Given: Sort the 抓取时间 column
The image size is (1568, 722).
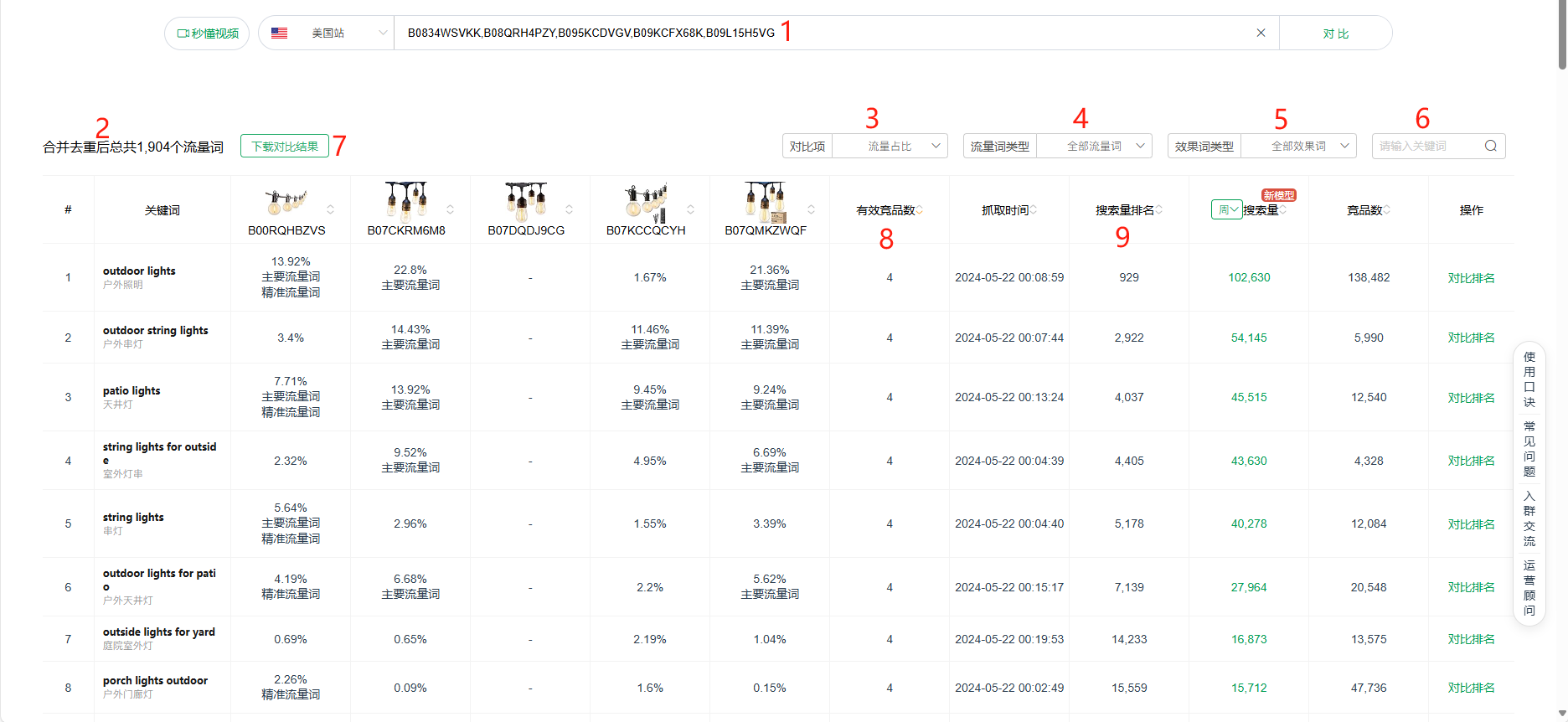Looking at the screenshot, I should click(x=1034, y=210).
